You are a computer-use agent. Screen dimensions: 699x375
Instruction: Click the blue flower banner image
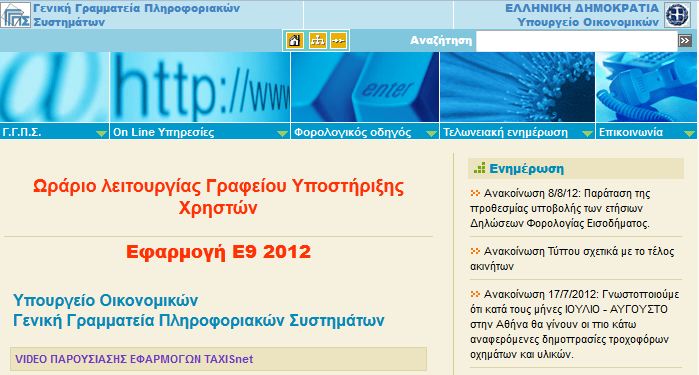517,87
